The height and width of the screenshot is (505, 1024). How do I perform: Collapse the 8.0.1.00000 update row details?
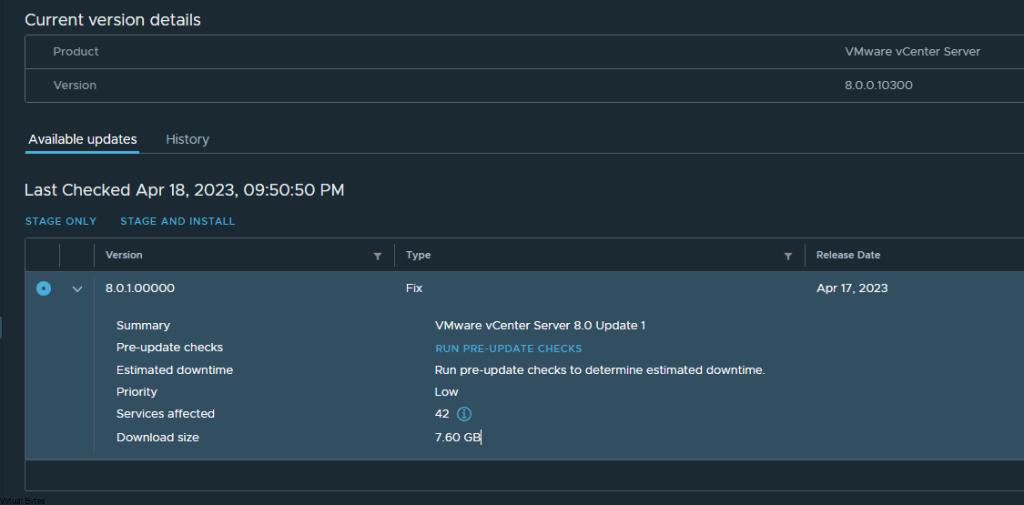pyautogui.click(x=77, y=289)
